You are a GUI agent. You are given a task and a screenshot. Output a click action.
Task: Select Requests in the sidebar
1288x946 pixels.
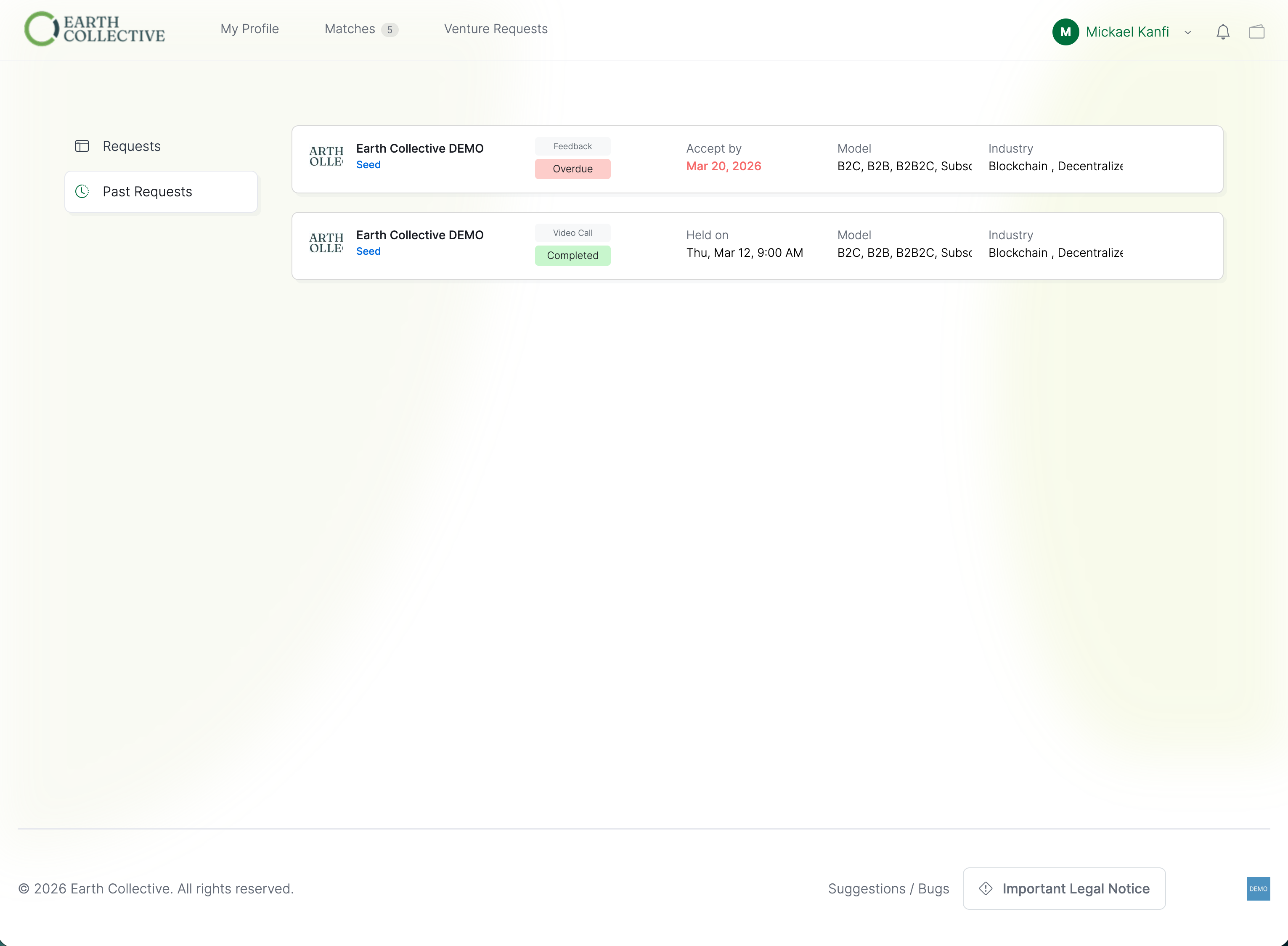[132, 146]
